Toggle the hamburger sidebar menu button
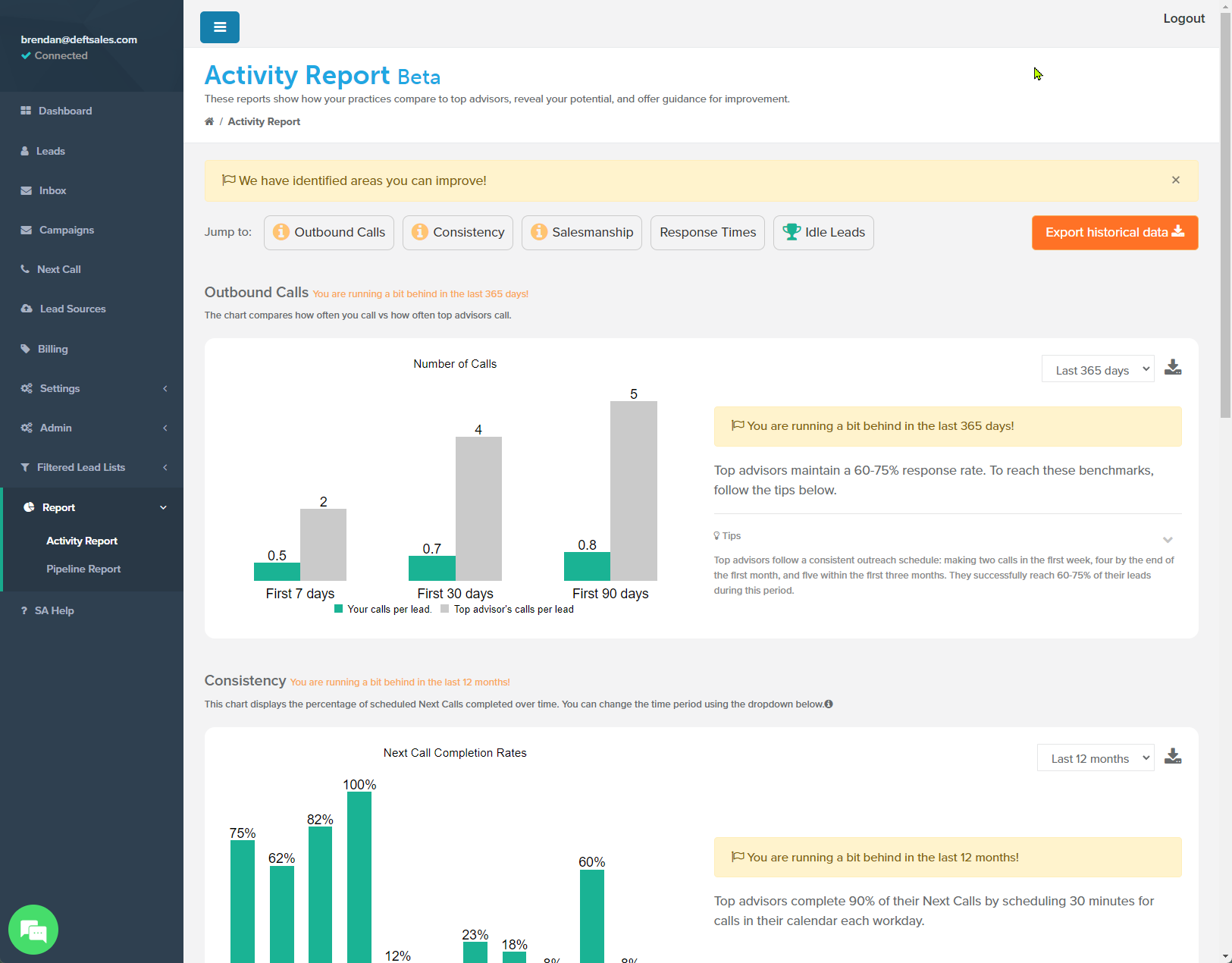Viewport: 1232px width, 963px height. point(220,27)
